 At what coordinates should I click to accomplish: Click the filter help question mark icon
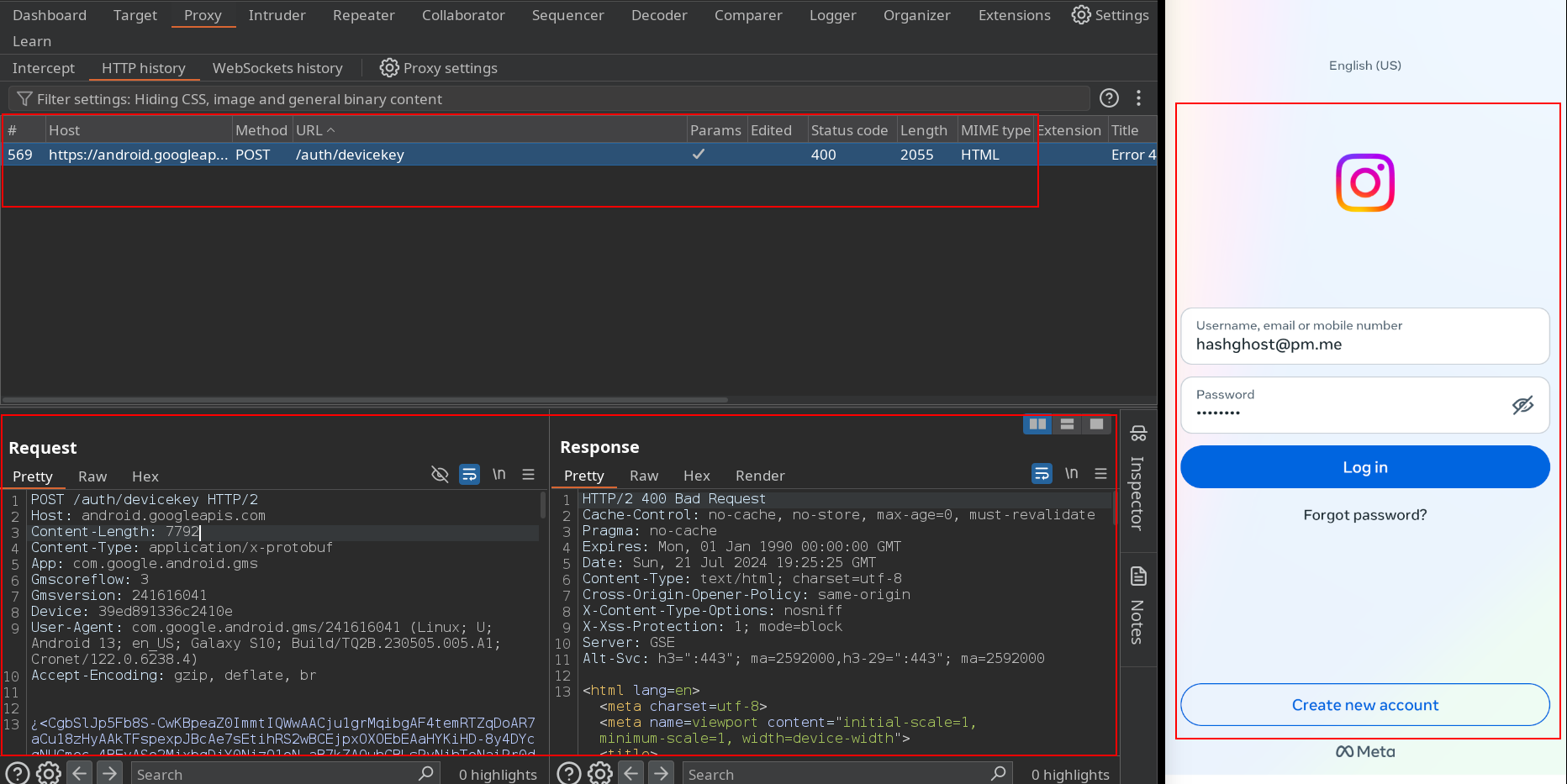1109,98
